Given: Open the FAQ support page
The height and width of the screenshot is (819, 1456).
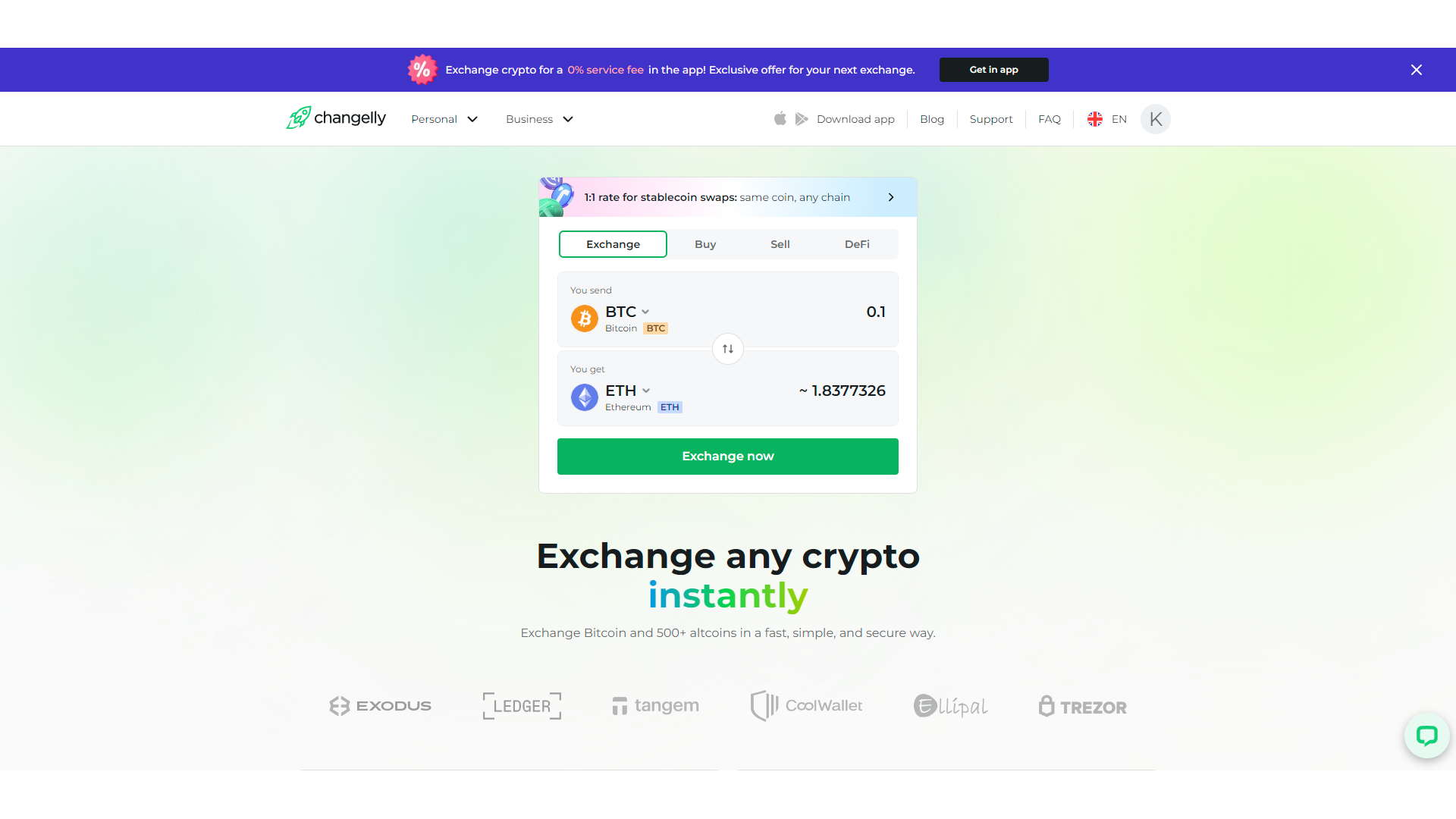Looking at the screenshot, I should pyautogui.click(x=1049, y=119).
